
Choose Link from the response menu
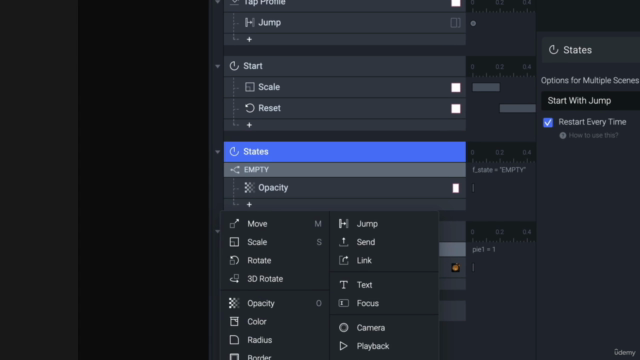[x=384, y=260]
